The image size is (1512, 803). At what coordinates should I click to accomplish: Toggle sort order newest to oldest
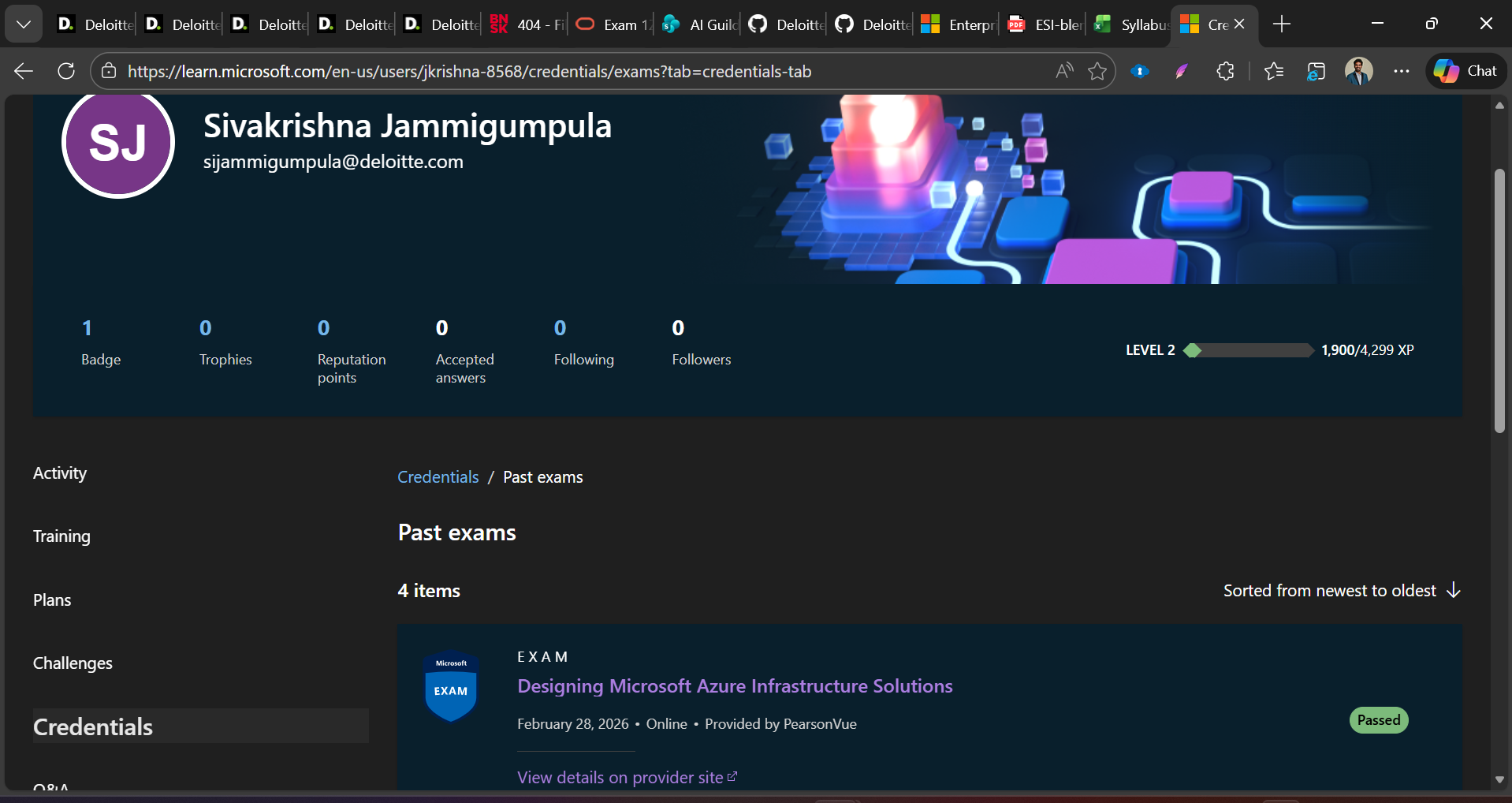point(1342,591)
